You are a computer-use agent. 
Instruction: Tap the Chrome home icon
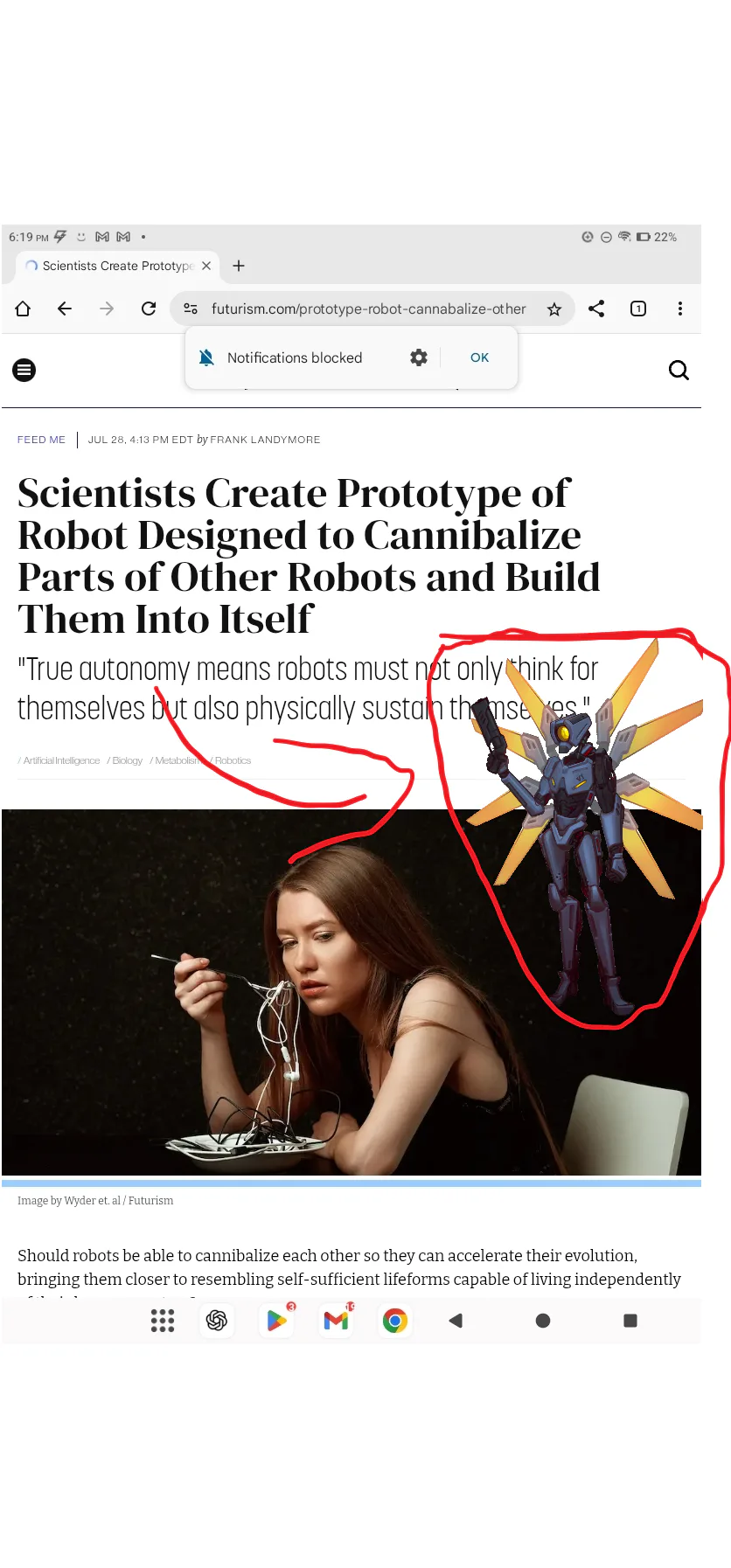pyautogui.click(x=23, y=309)
